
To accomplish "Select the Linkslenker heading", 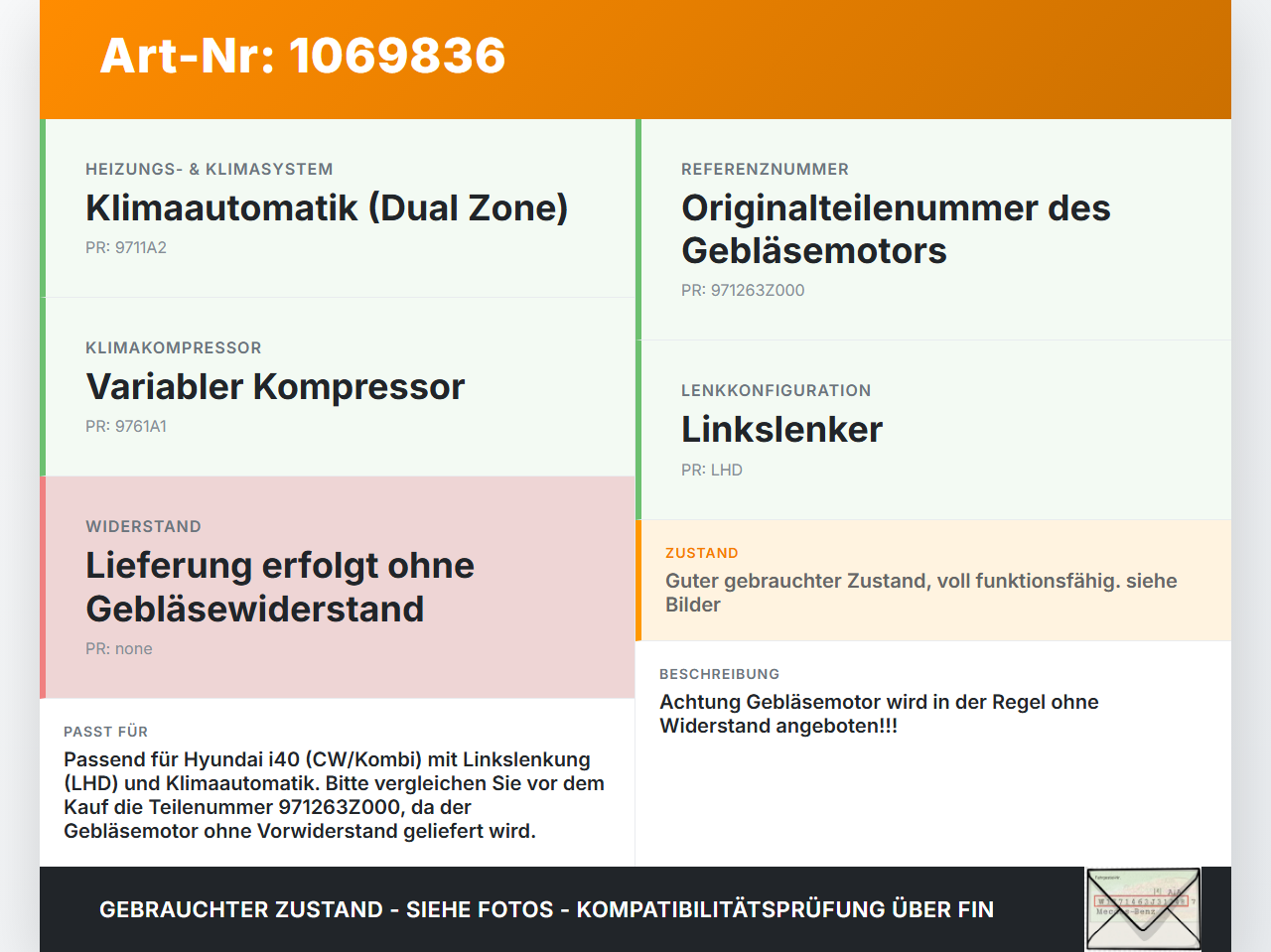I will click(x=781, y=430).
